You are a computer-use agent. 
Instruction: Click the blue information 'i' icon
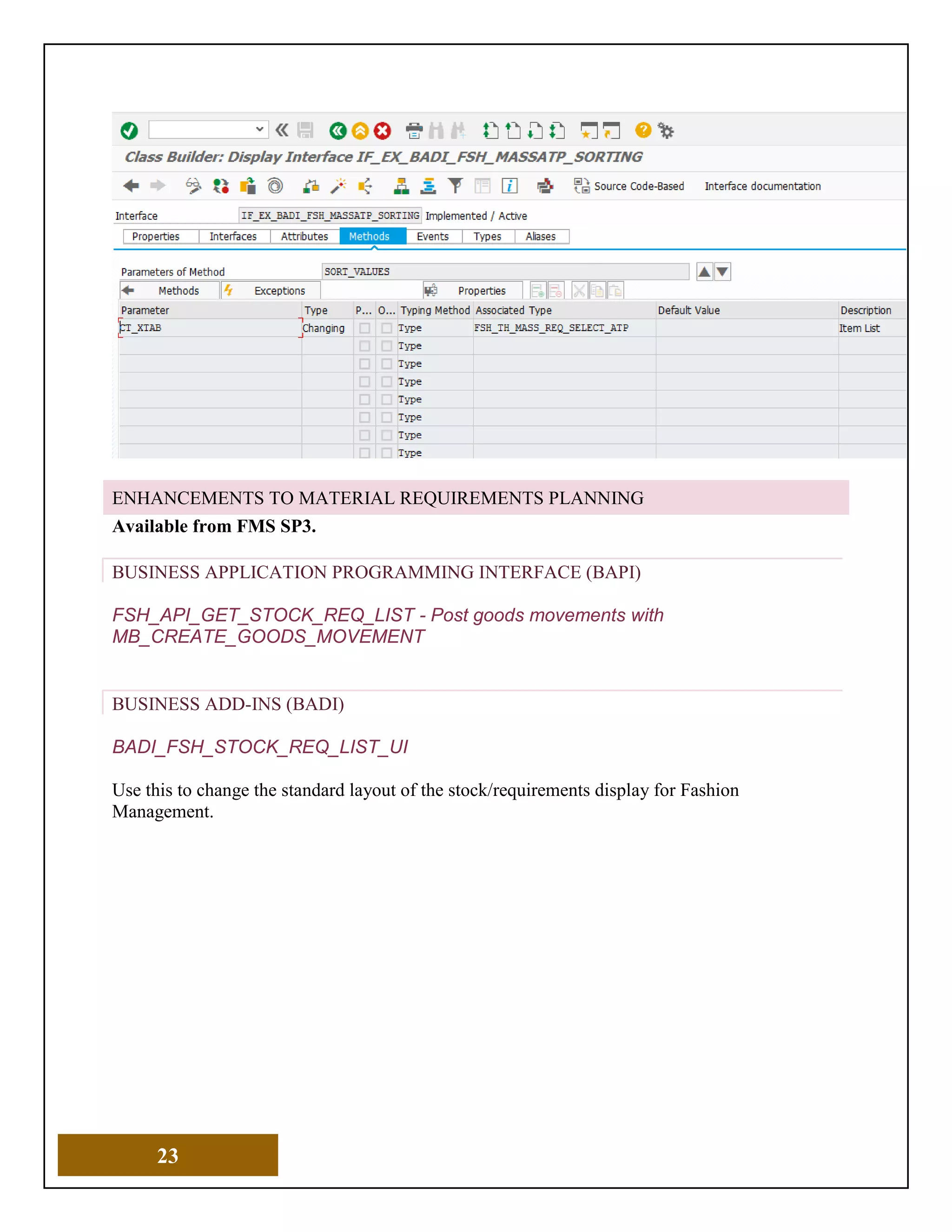click(x=510, y=185)
